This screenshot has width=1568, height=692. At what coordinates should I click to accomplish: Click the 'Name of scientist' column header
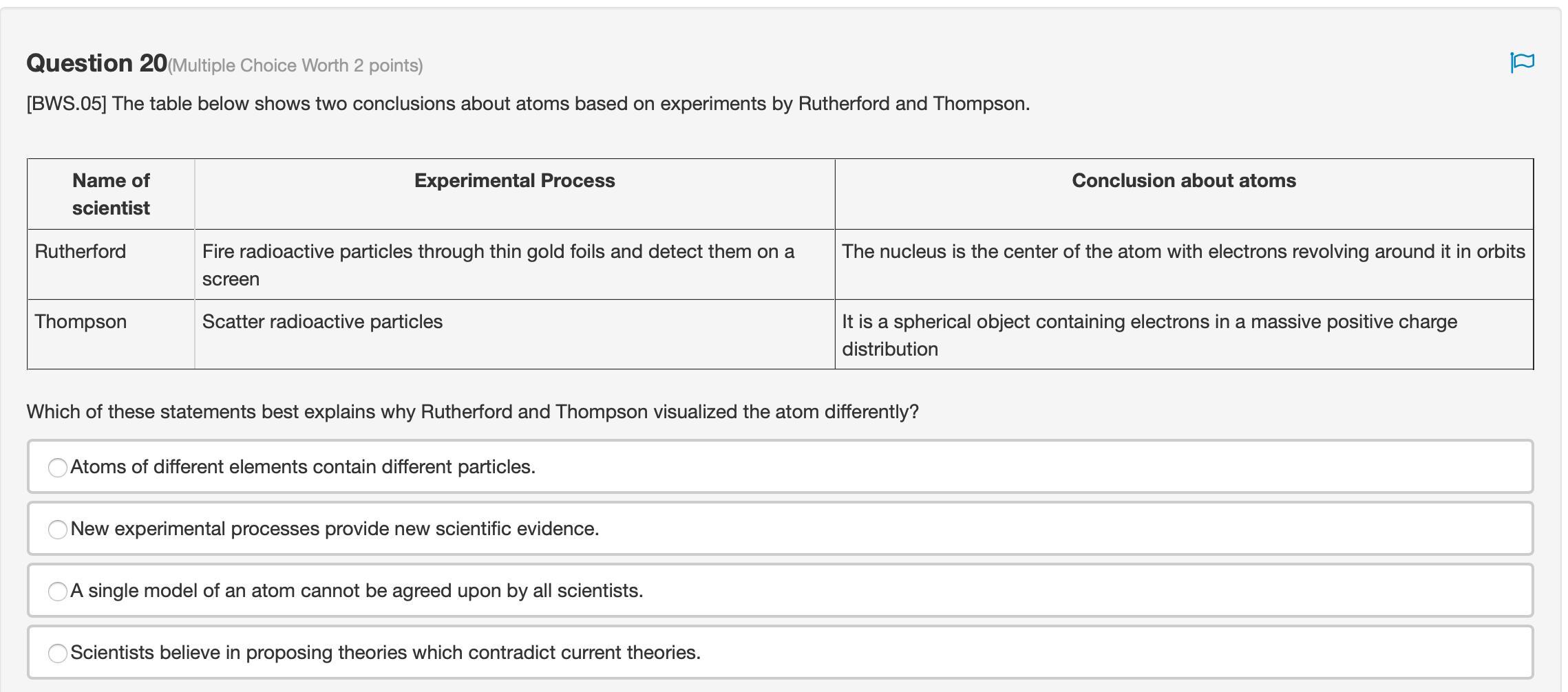click(x=111, y=194)
